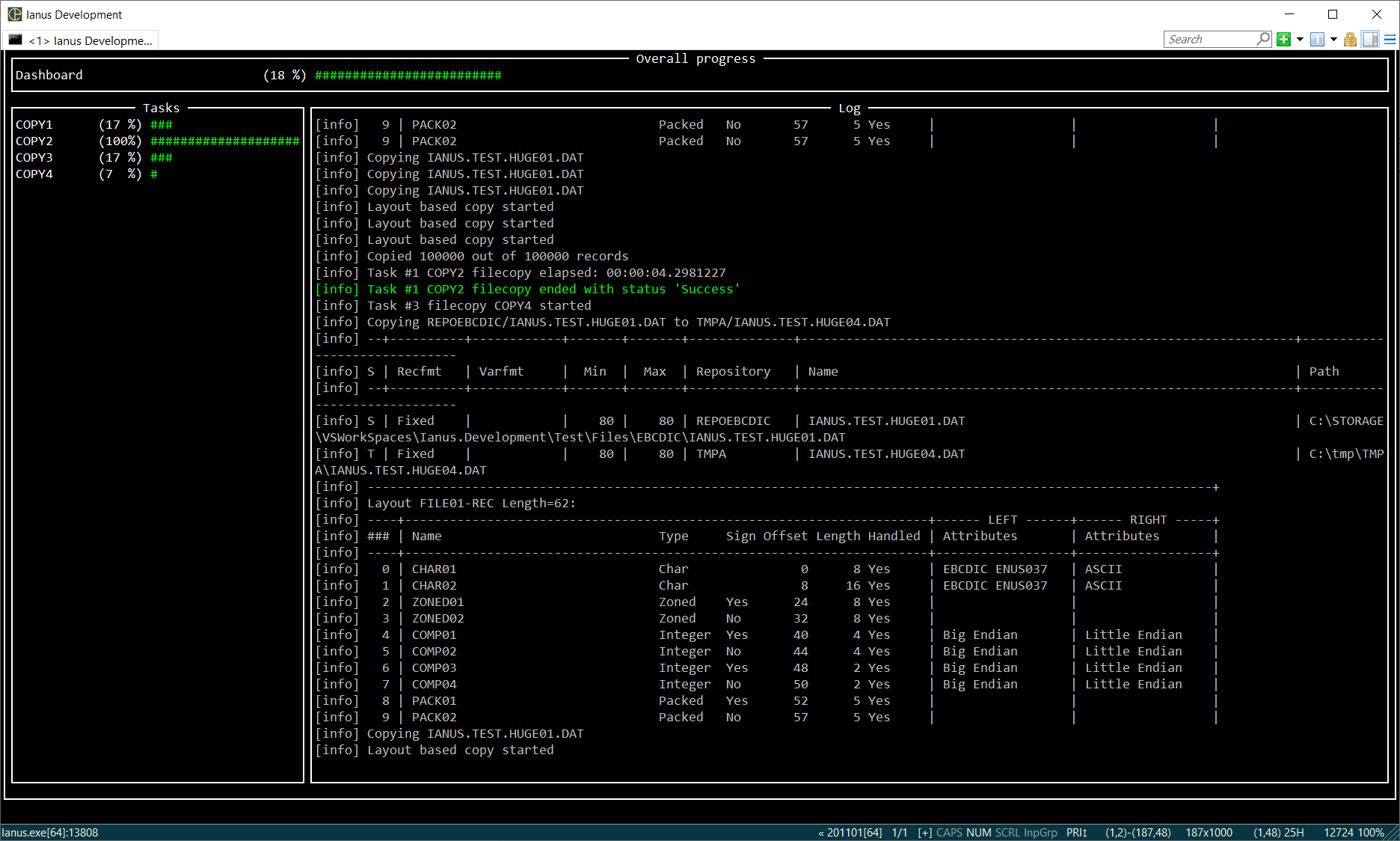This screenshot has width=1400, height=841.
Task: Click the 187x1000 buffer size status
Action: pyautogui.click(x=1209, y=833)
